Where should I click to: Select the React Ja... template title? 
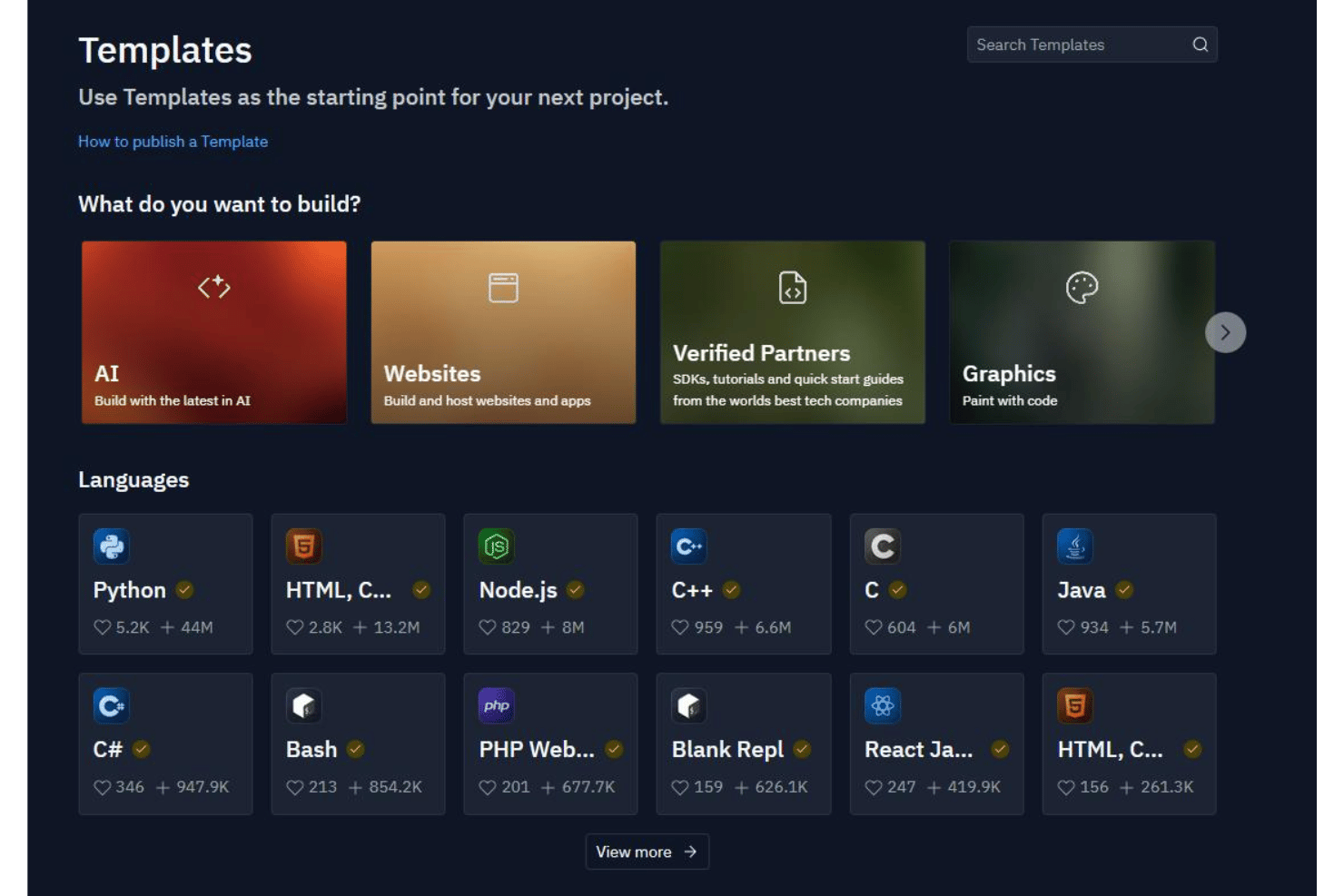tap(918, 750)
